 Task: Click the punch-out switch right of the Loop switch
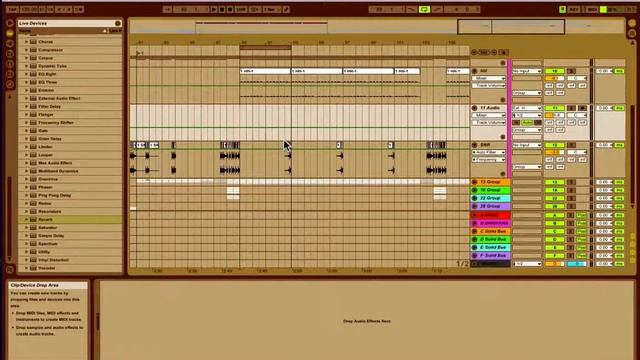437,9
